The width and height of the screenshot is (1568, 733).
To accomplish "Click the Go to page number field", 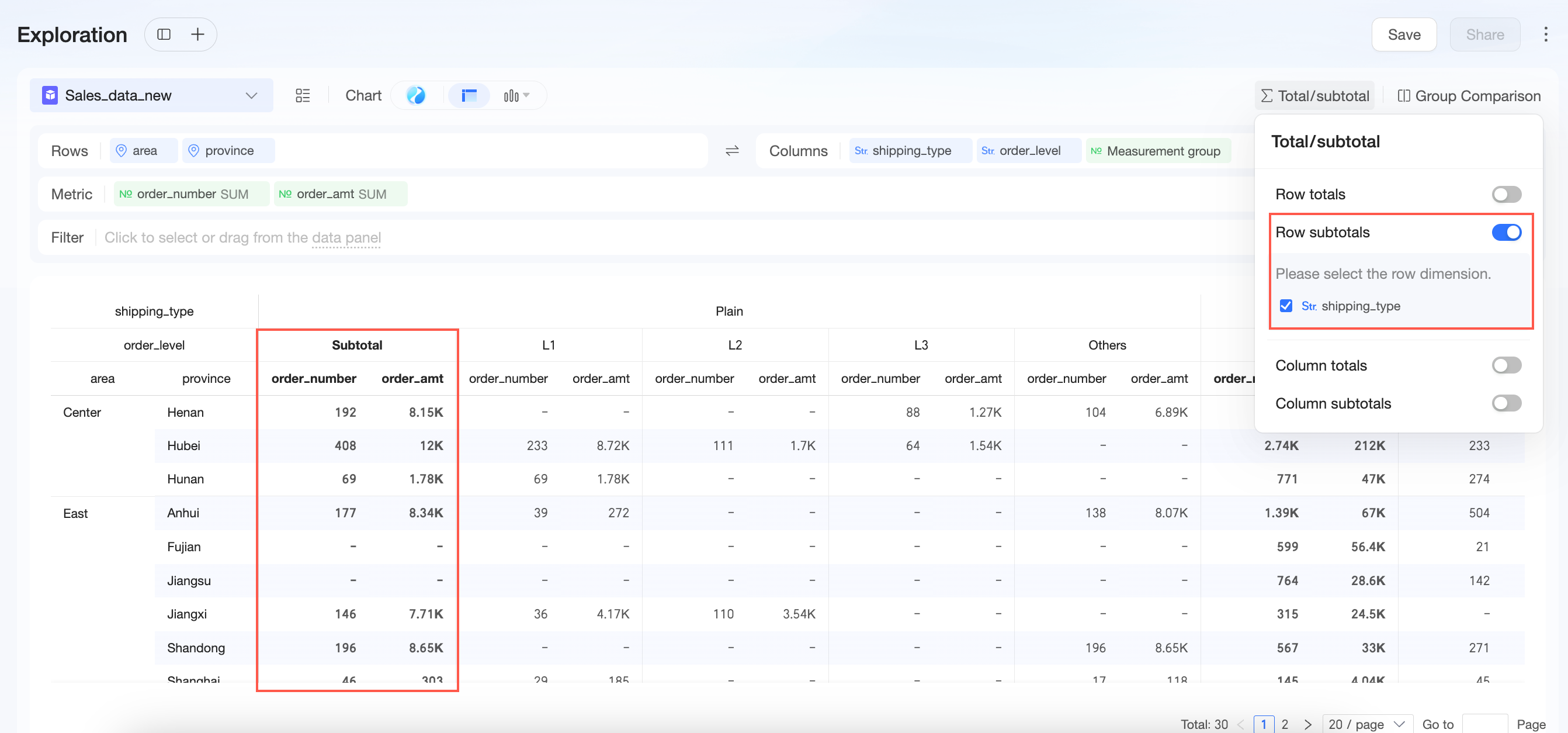I will pos(1484,724).
